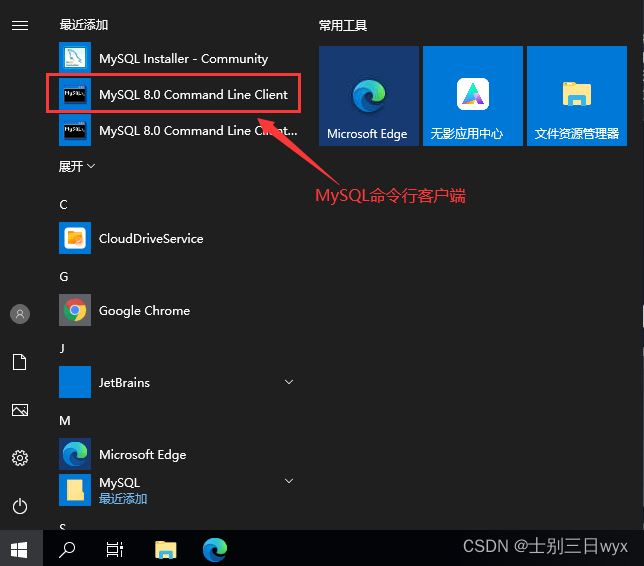Open taskbar Search magnifier

[67, 550]
